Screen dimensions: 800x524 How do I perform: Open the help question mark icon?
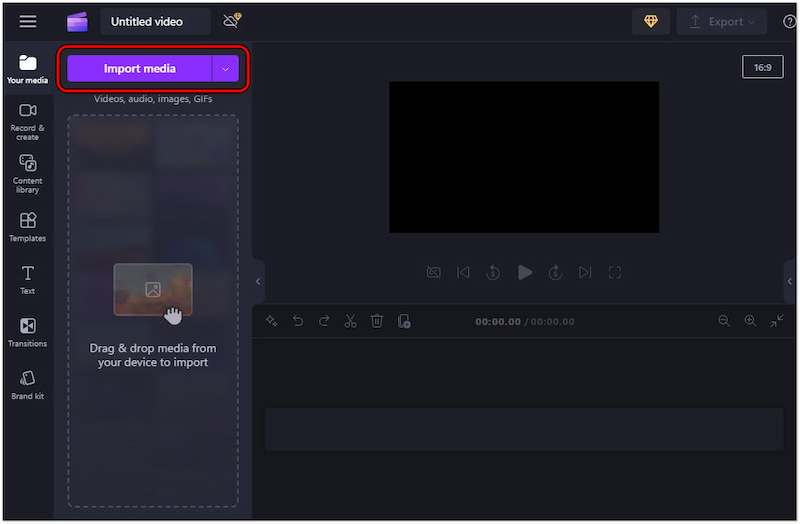[789, 22]
